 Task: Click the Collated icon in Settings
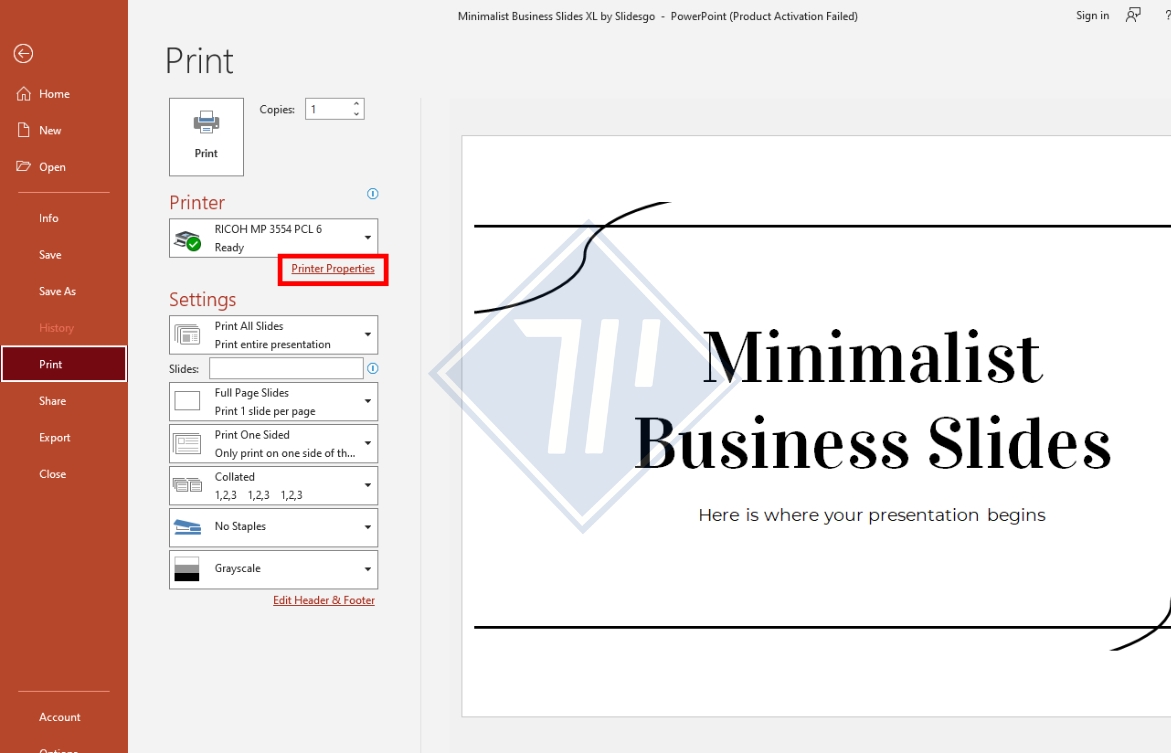coord(188,484)
